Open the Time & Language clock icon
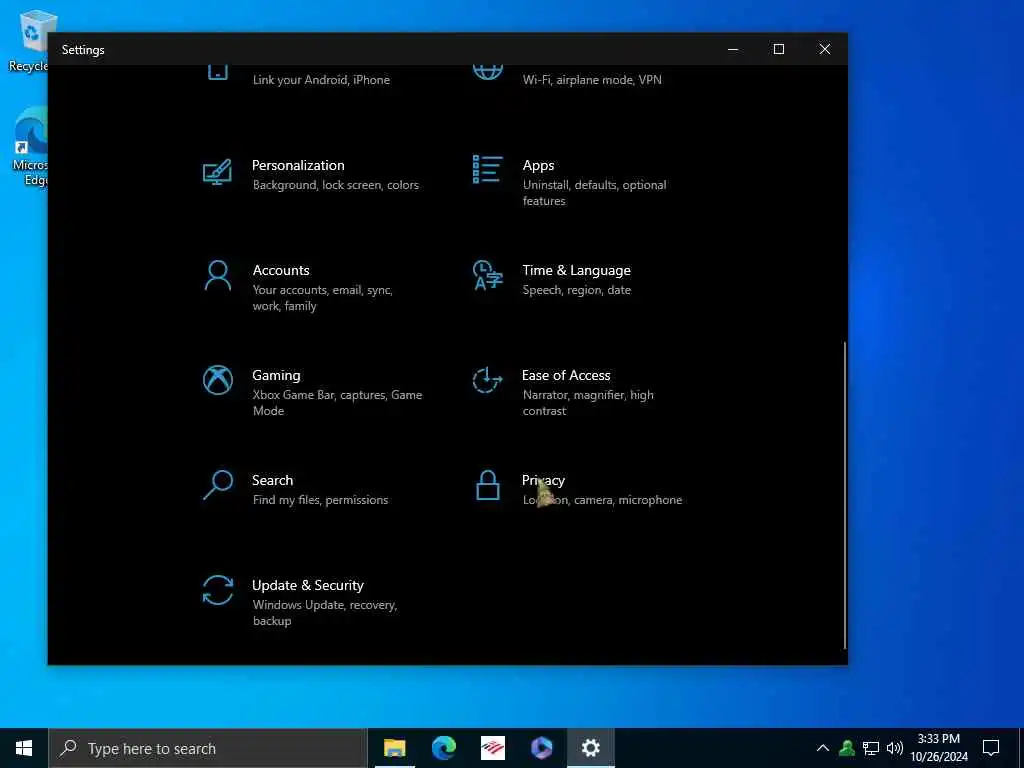The width and height of the screenshot is (1024, 768). 487,275
